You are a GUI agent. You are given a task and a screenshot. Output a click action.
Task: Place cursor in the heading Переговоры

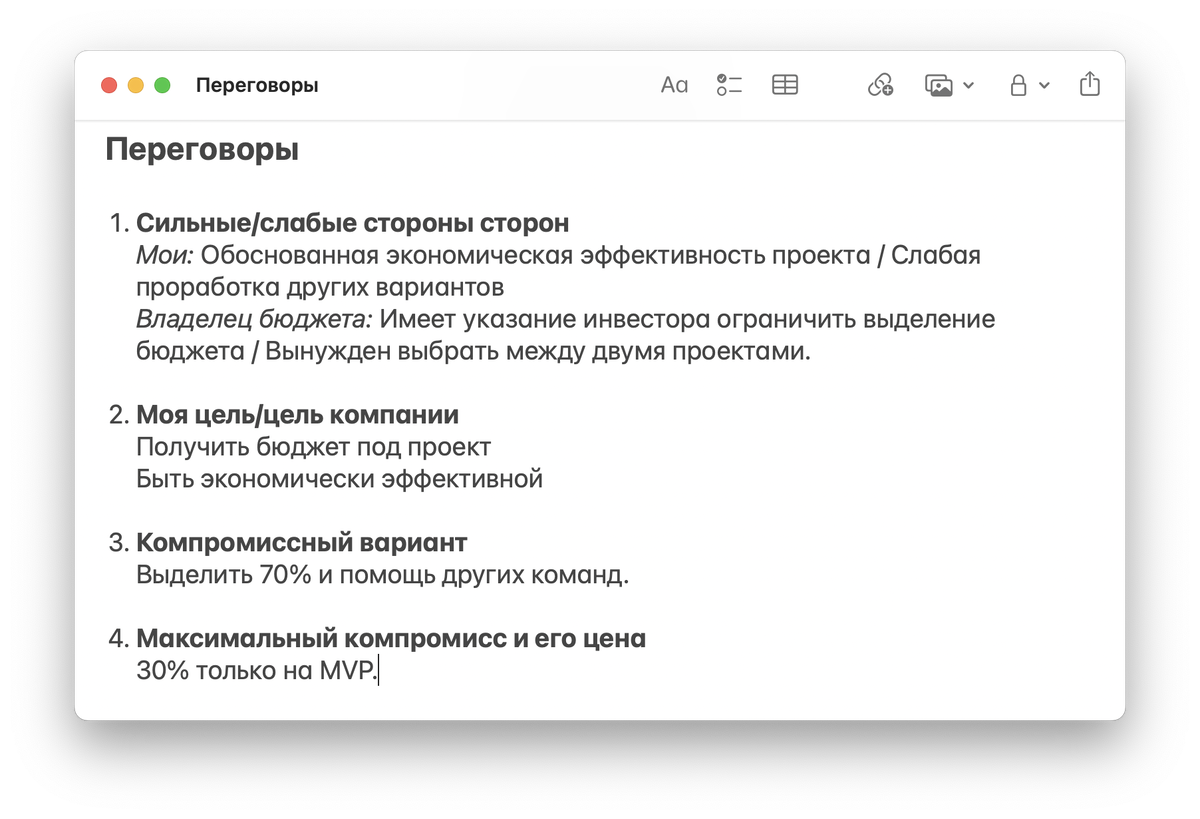pos(200,149)
